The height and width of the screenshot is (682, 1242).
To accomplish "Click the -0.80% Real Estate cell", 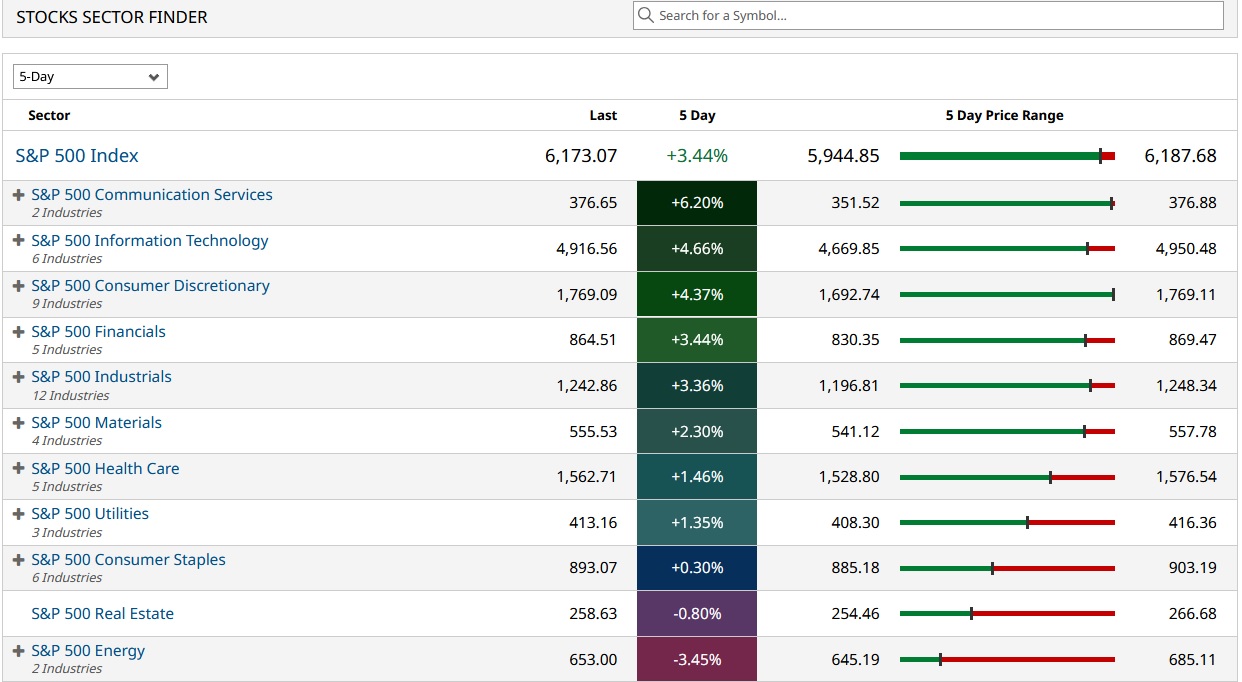I will pyautogui.click(x=697, y=614).
